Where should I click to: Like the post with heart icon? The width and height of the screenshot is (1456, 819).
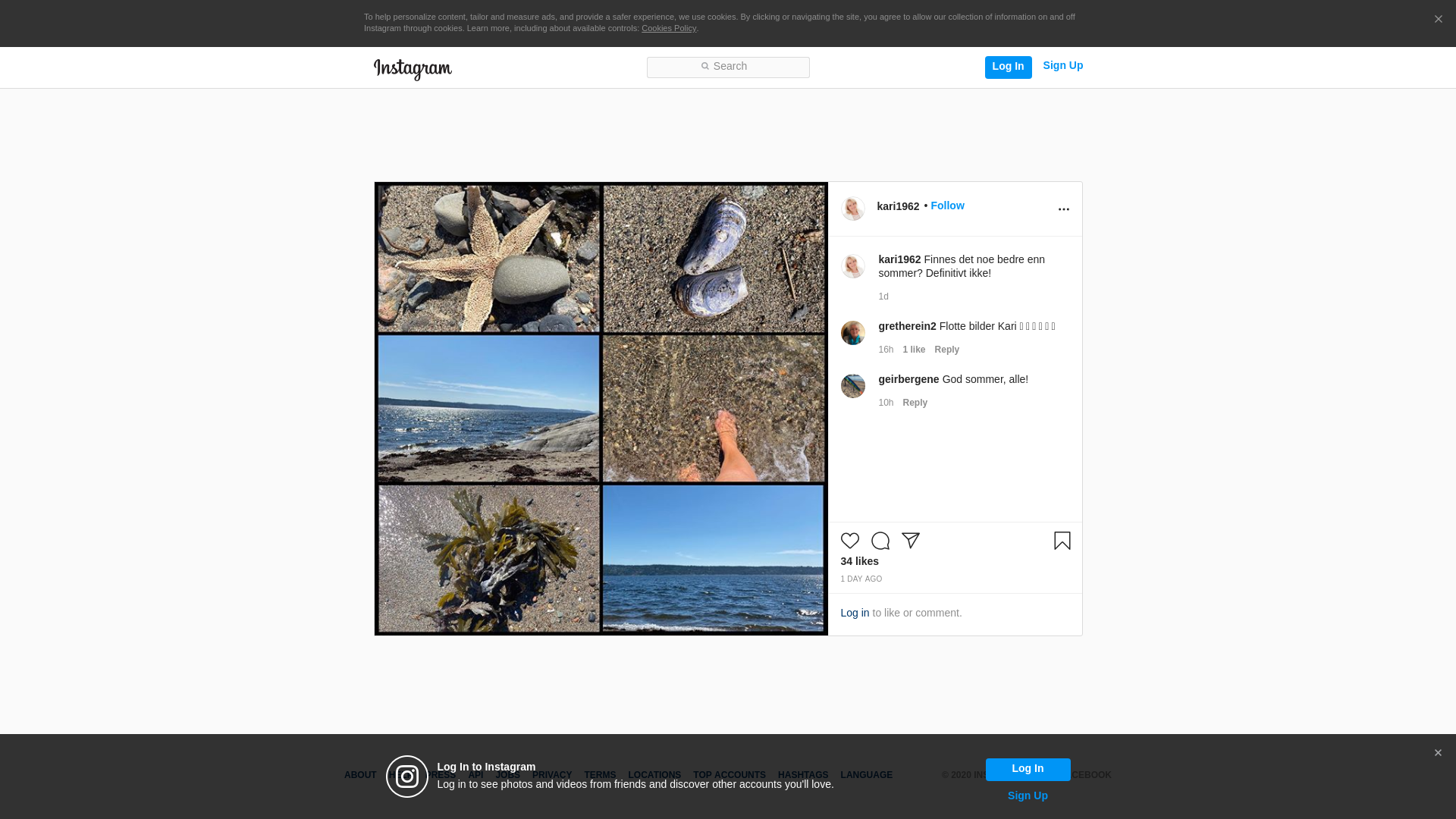[849, 541]
